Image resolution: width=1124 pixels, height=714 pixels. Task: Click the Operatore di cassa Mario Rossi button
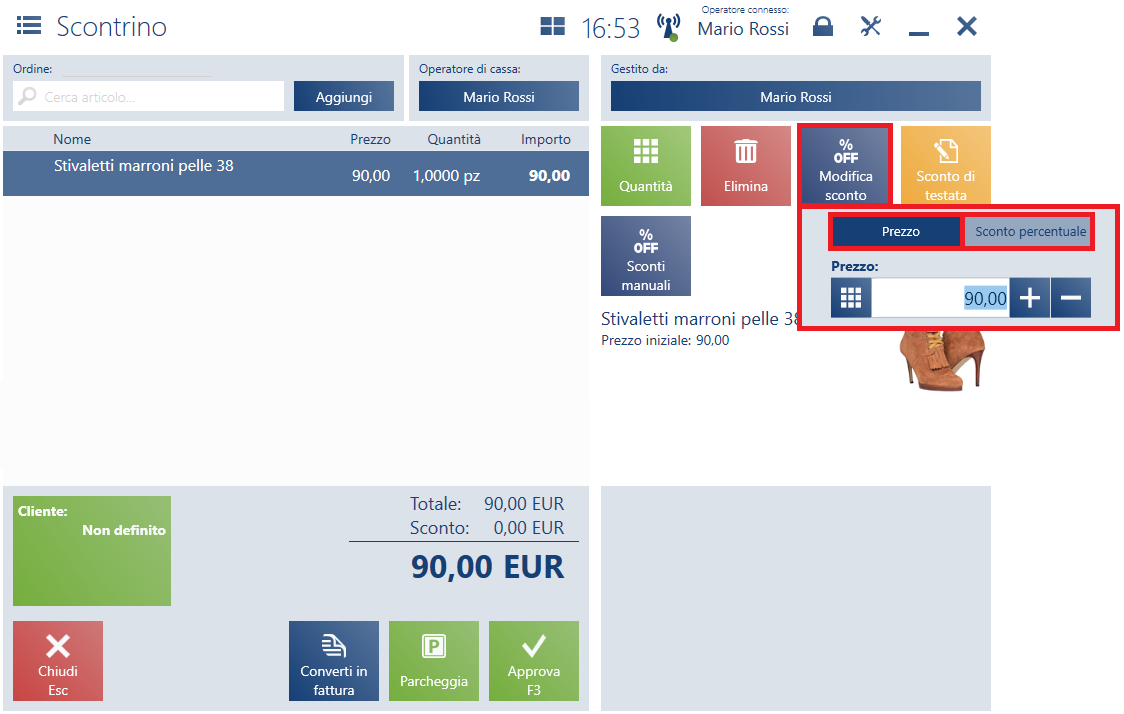pyautogui.click(x=499, y=96)
